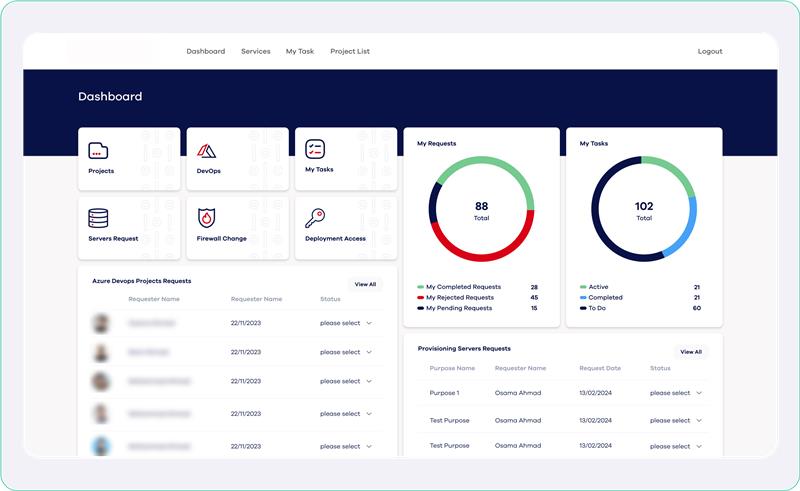
Task: Open the My Tasks checklist icon card
Action: (x=346, y=159)
